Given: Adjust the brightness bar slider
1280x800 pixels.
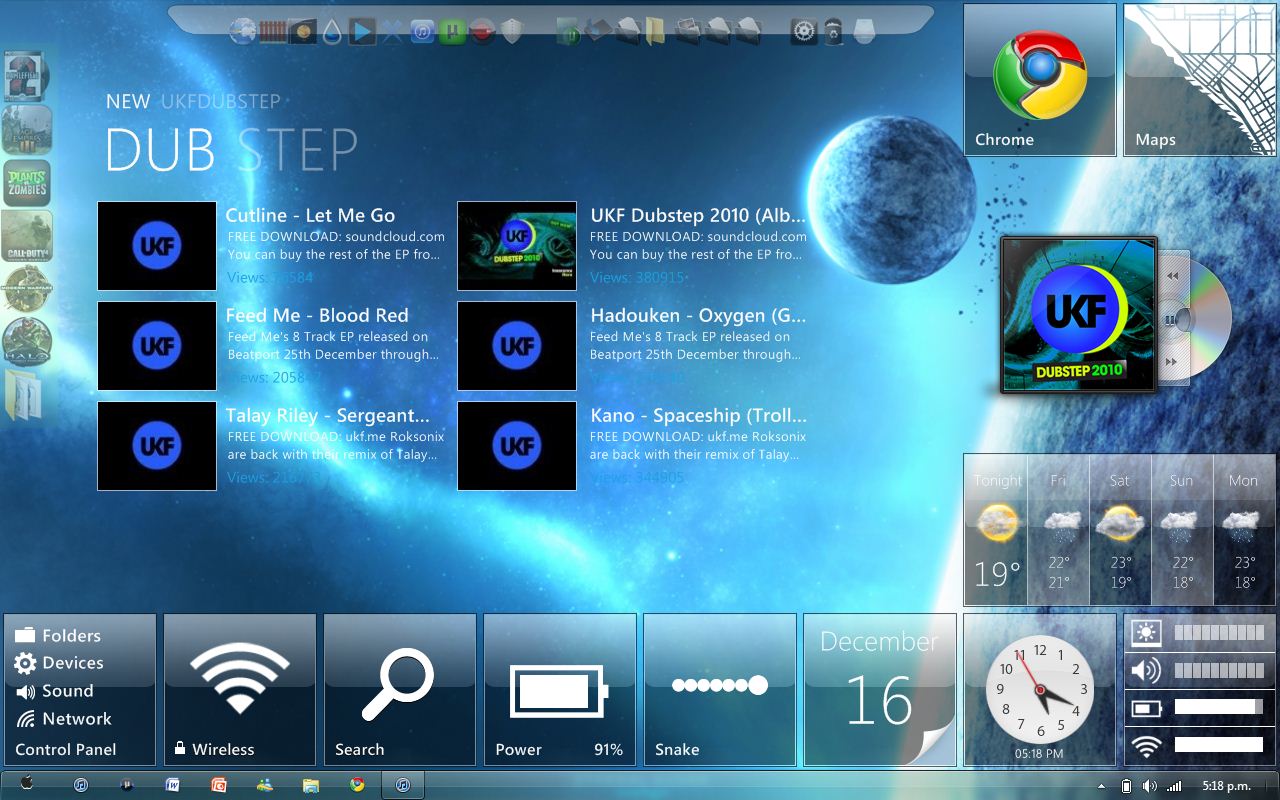Looking at the screenshot, I should 1219,633.
